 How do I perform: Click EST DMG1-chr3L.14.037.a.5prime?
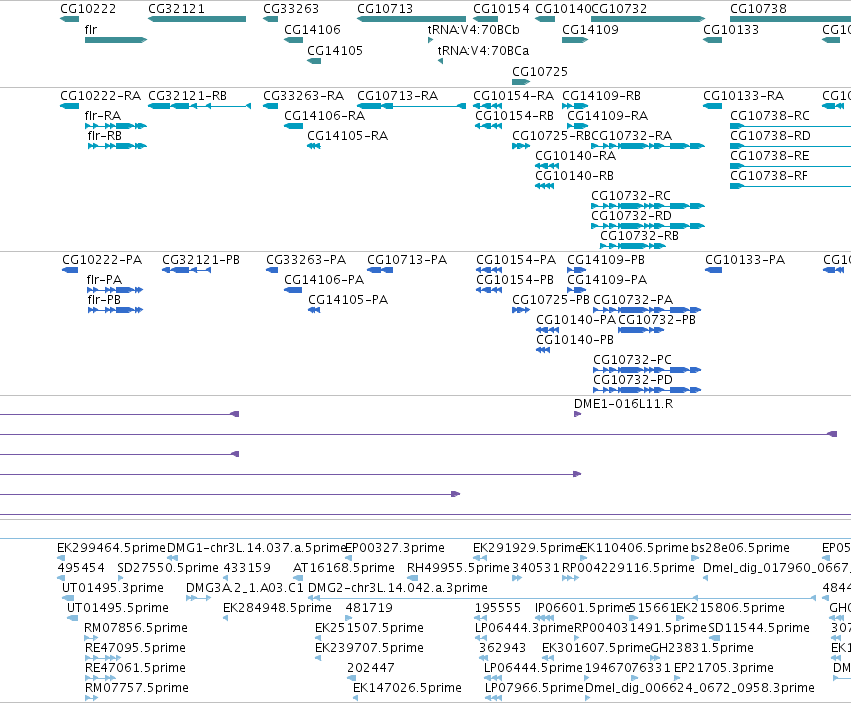[257, 548]
